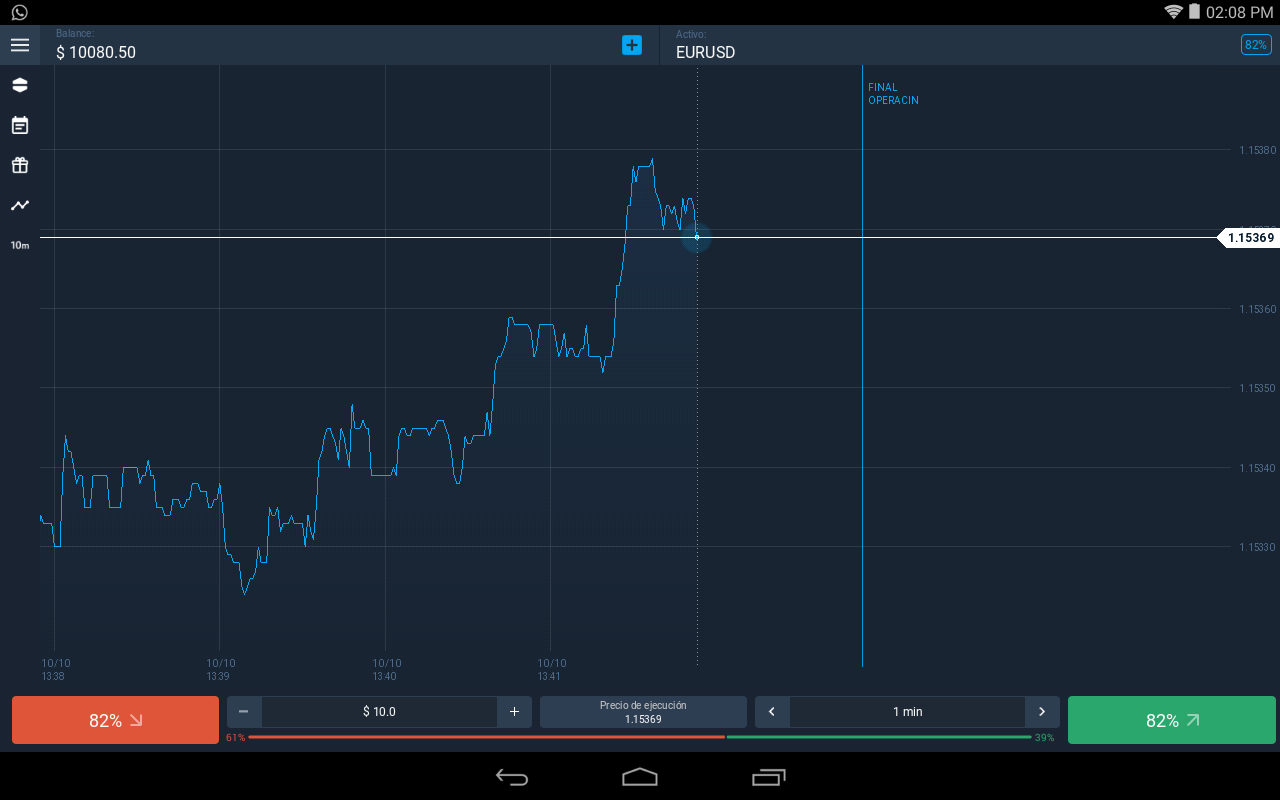Open the economic calendar icon
Screen dimensions: 1280x800
pos(20,125)
